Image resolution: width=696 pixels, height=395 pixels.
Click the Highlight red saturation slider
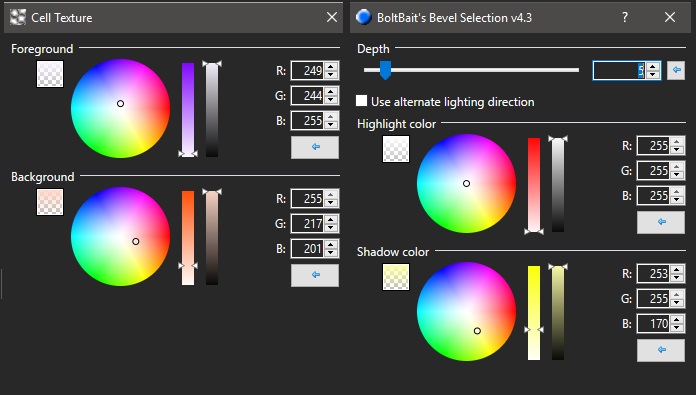(x=534, y=185)
